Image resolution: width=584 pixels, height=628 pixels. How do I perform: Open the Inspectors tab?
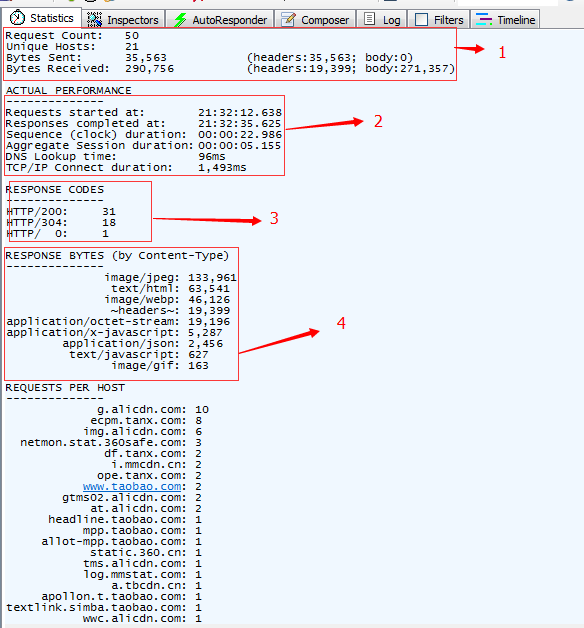point(123,20)
